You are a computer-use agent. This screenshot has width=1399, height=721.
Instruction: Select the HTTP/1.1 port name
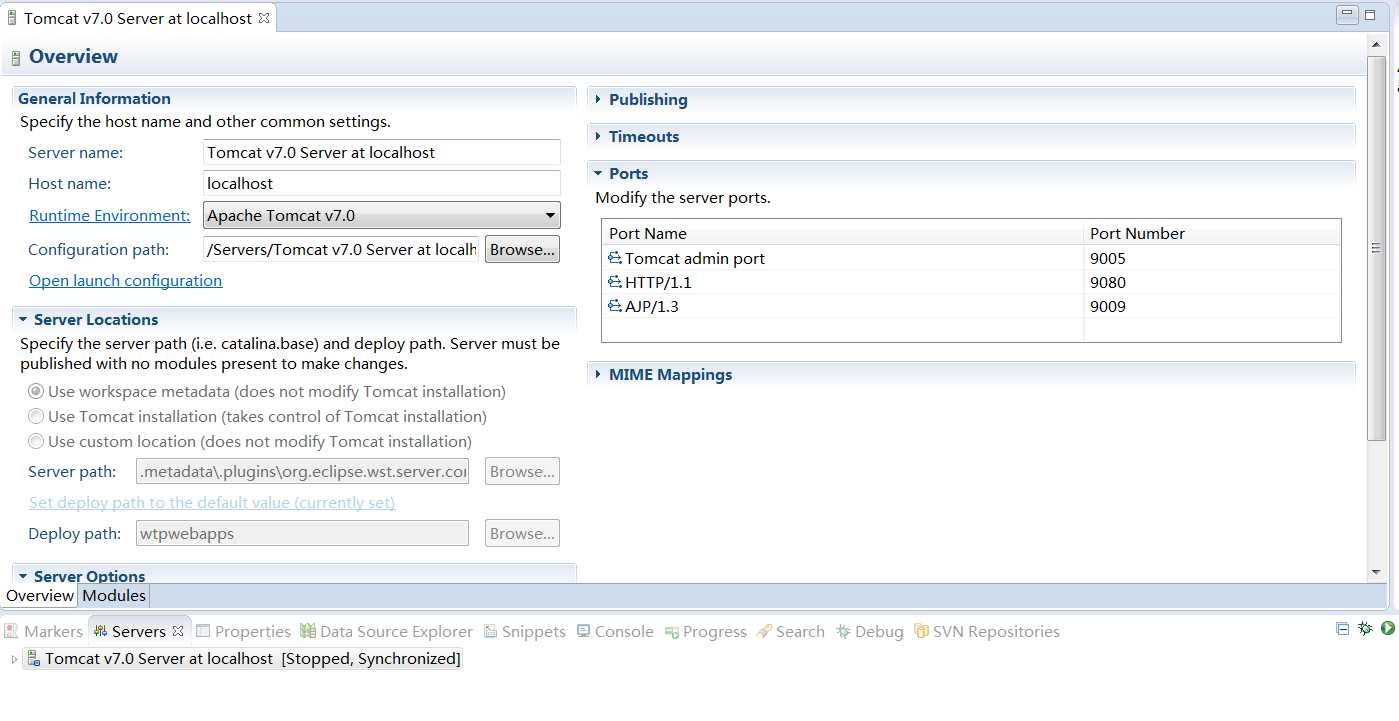658,282
